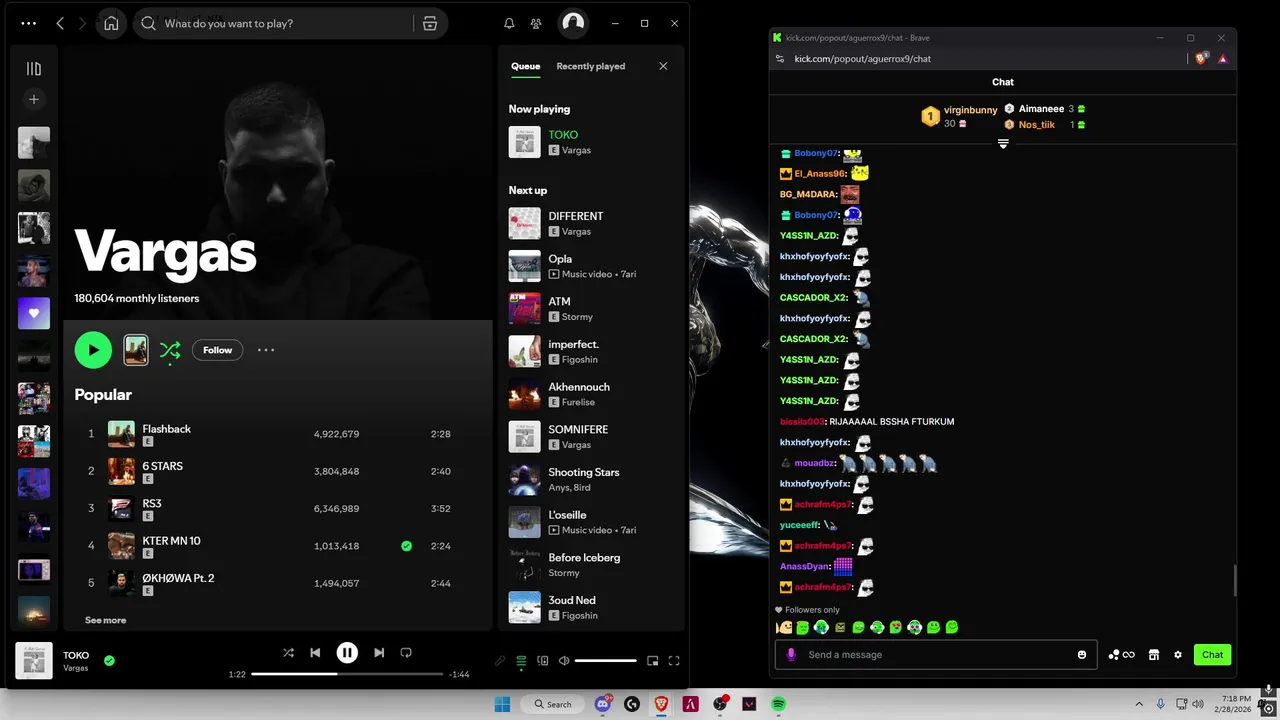Viewport: 1280px width, 720px height.
Task: Focus the Kick 'Send a message' field
Action: click(935, 655)
